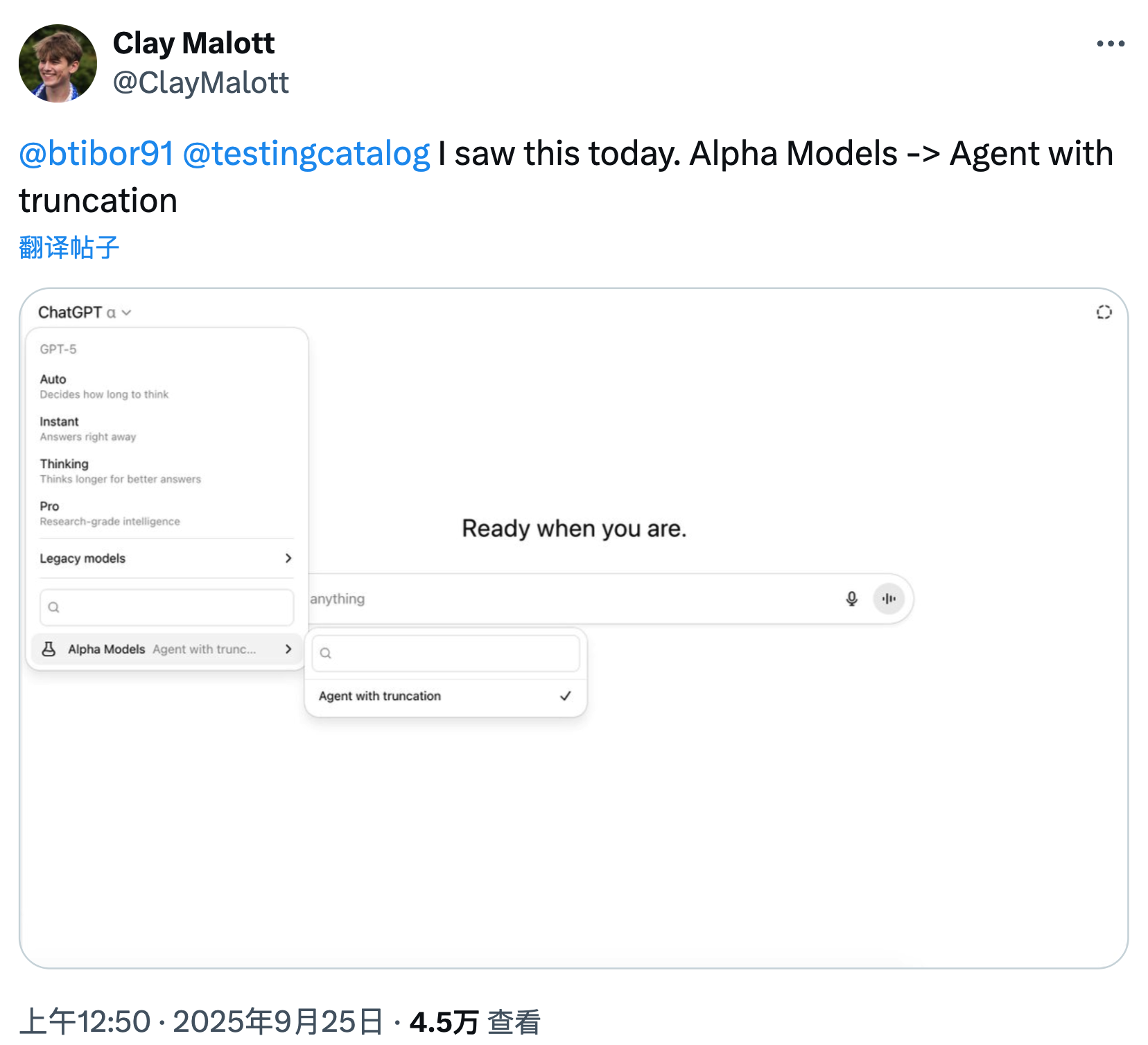Click the three-dot more options icon

[x=1110, y=44]
